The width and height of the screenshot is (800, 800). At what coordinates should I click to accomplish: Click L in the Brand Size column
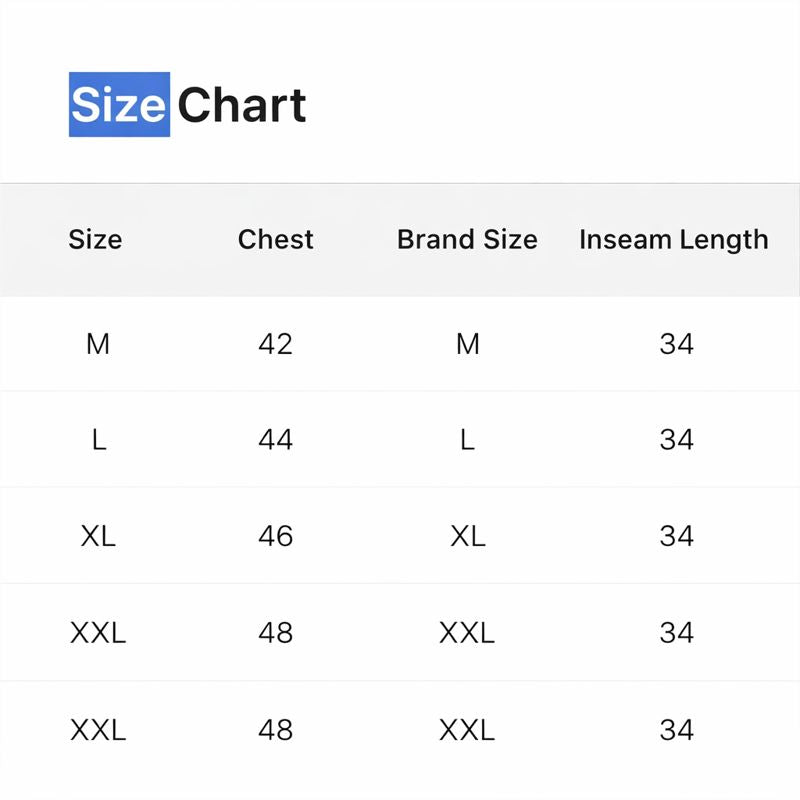[x=467, y=440]
